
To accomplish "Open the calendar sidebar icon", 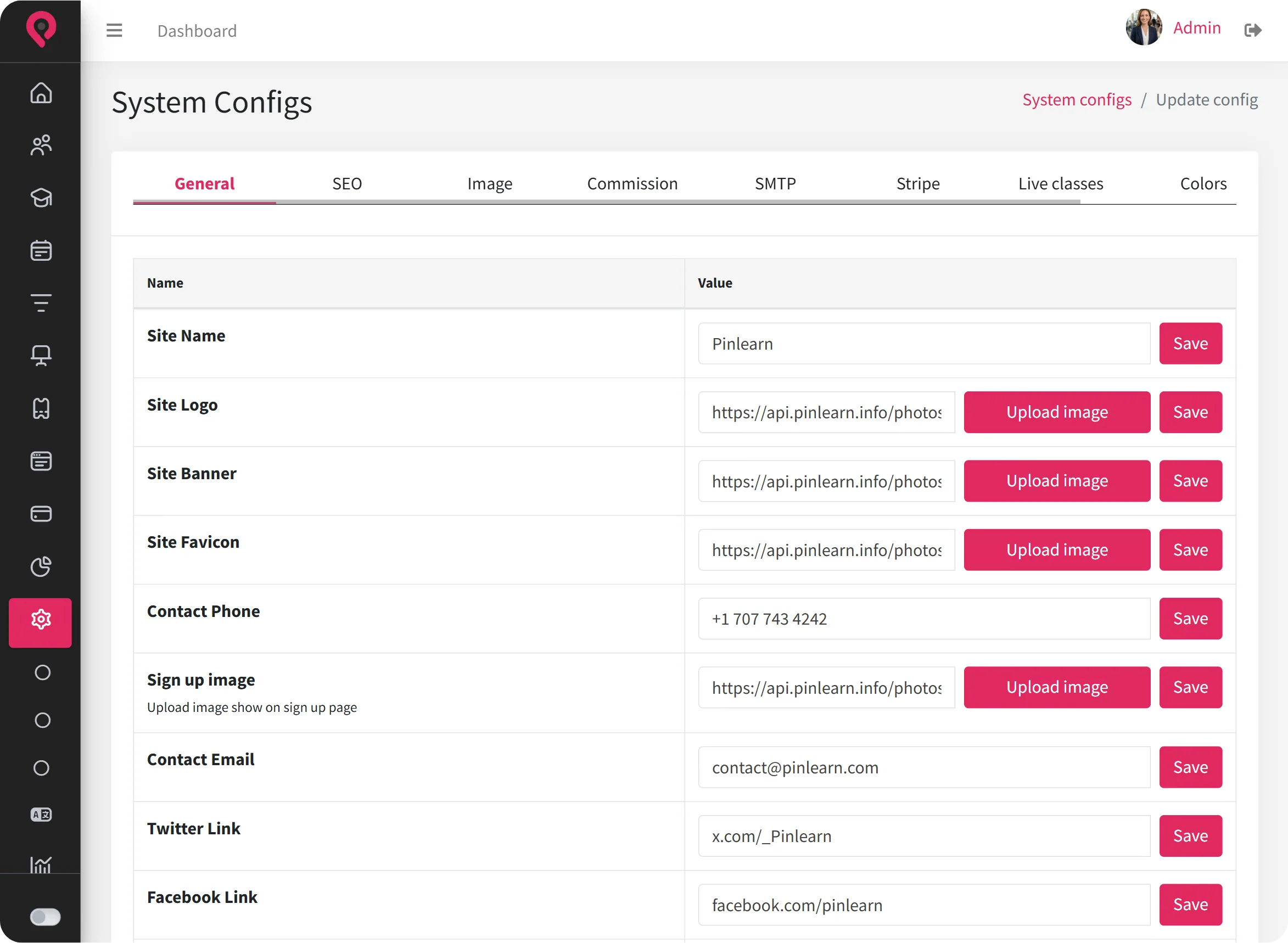I will pyautogui.click(x=41, y=250).
